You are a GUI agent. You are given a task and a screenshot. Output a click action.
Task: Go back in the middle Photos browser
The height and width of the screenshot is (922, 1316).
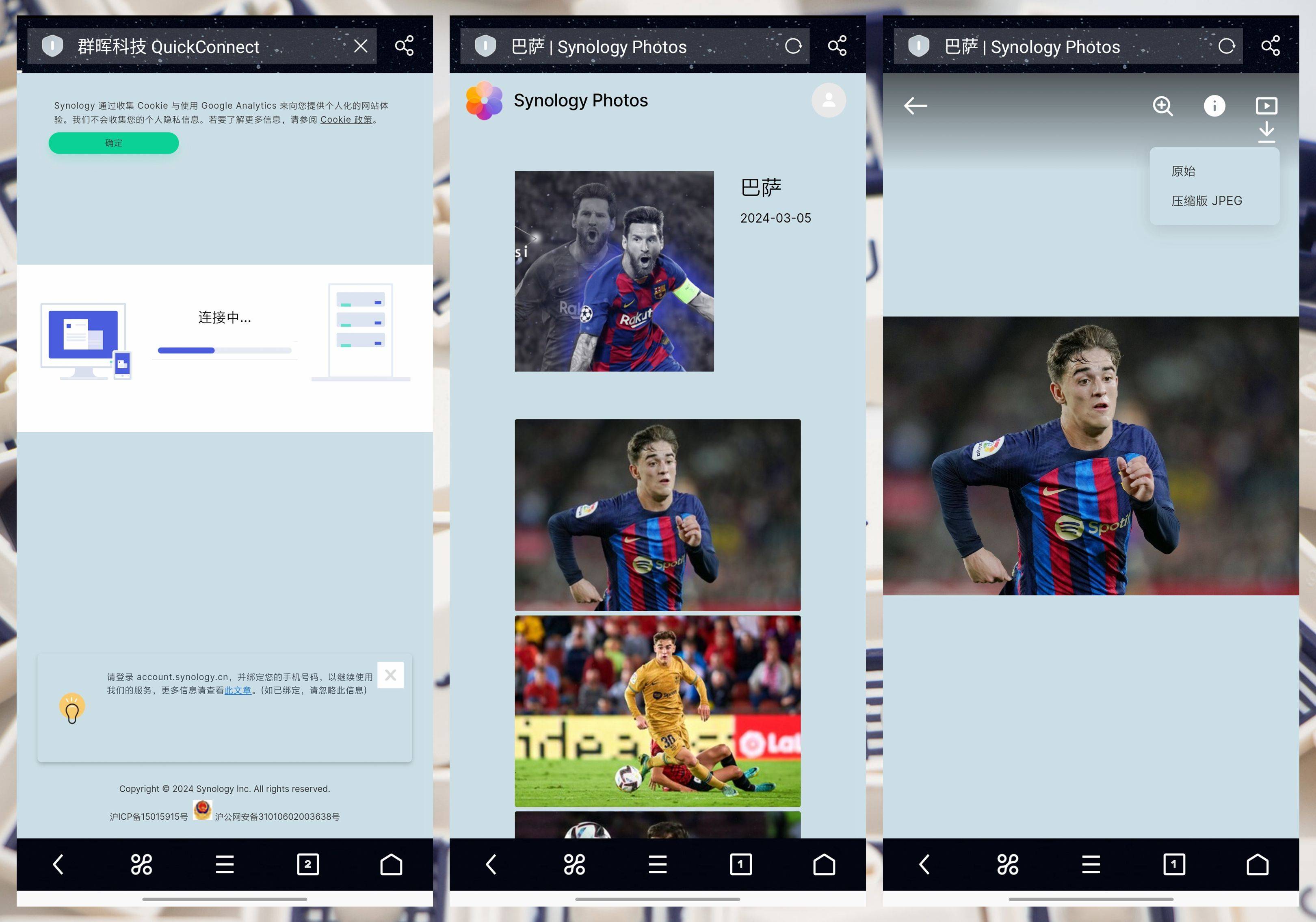491,864
